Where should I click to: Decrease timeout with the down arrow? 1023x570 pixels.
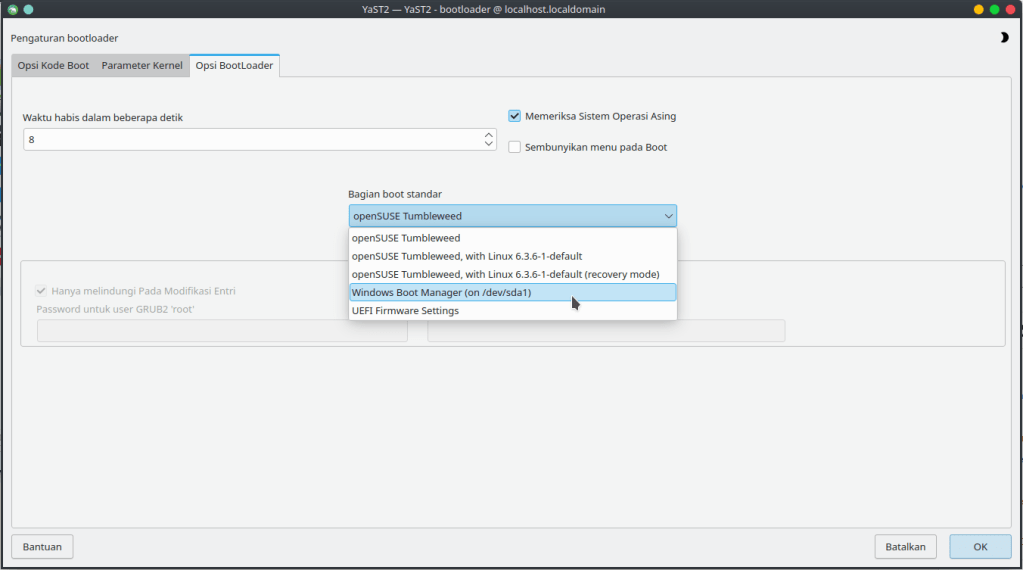click(489, 144)
